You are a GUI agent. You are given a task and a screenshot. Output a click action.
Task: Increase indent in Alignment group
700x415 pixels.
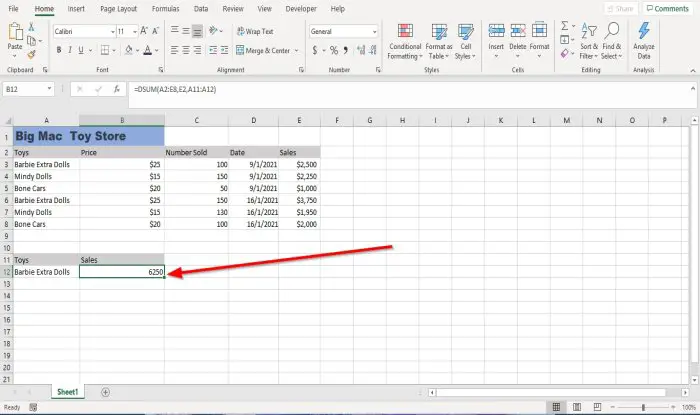coord(224,50)
